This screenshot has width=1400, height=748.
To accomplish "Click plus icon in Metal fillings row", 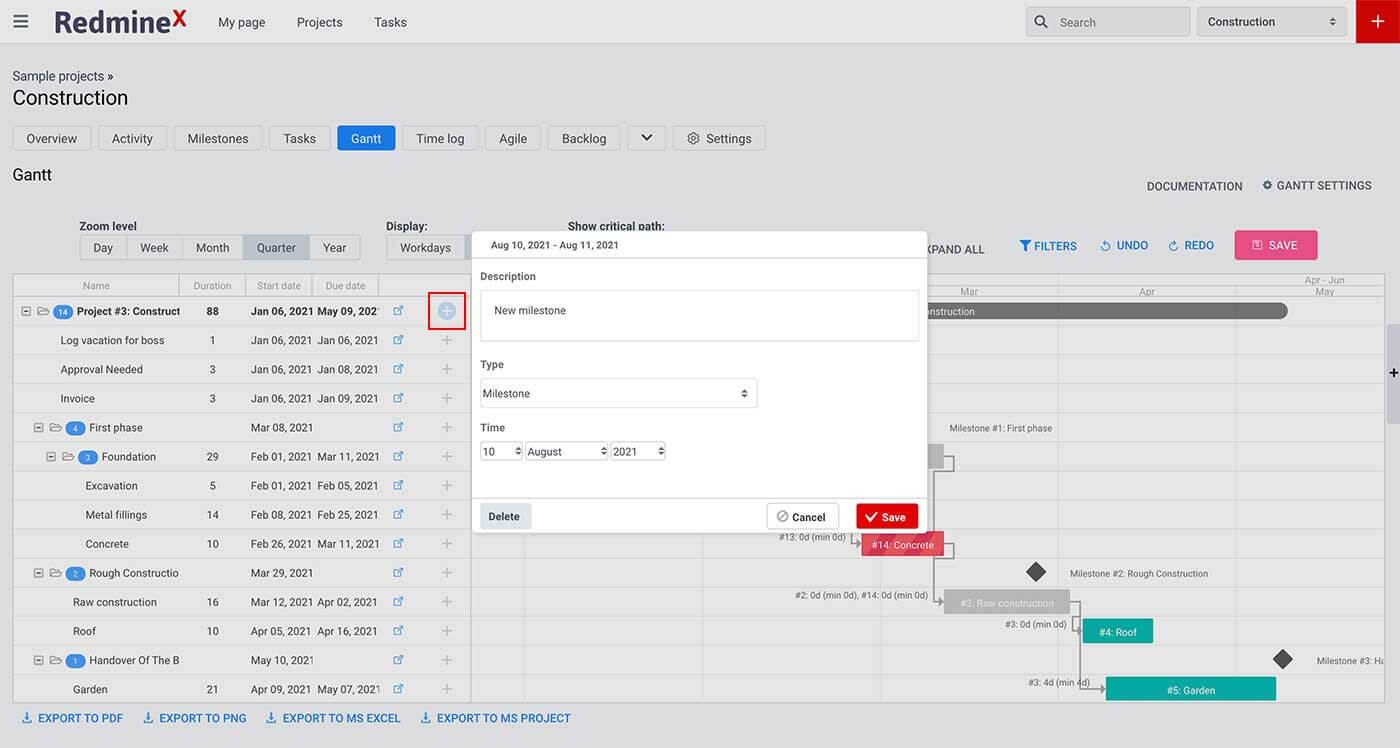I will (447, 514).
